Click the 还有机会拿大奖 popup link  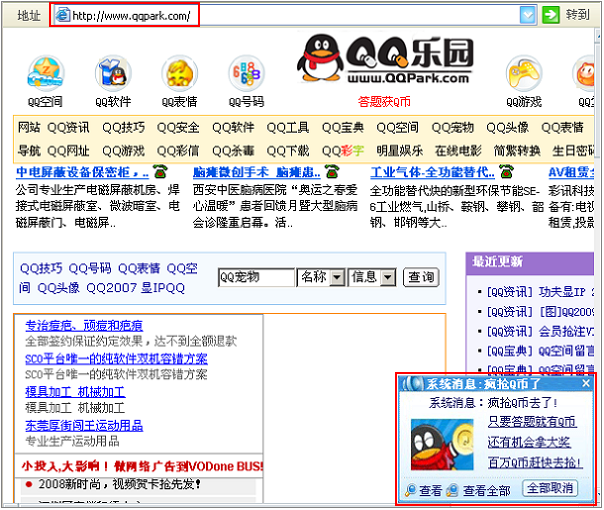(529, 442)
